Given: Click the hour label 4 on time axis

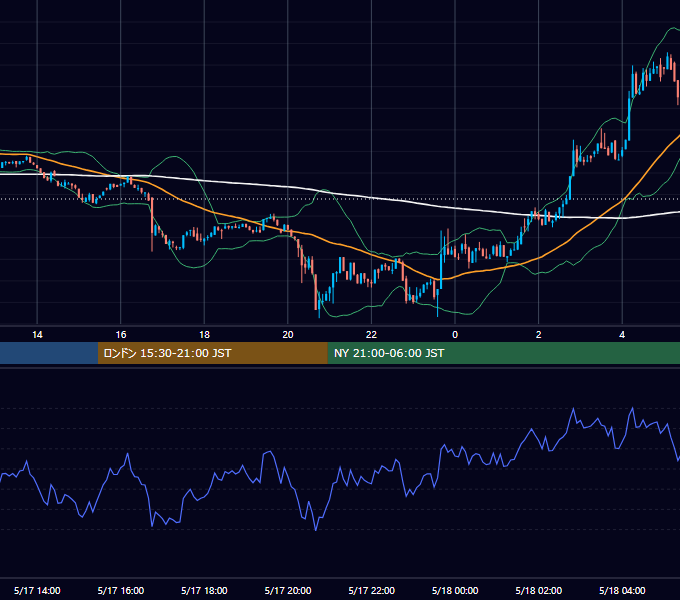Looking at the screenshot, I should 622,335.
